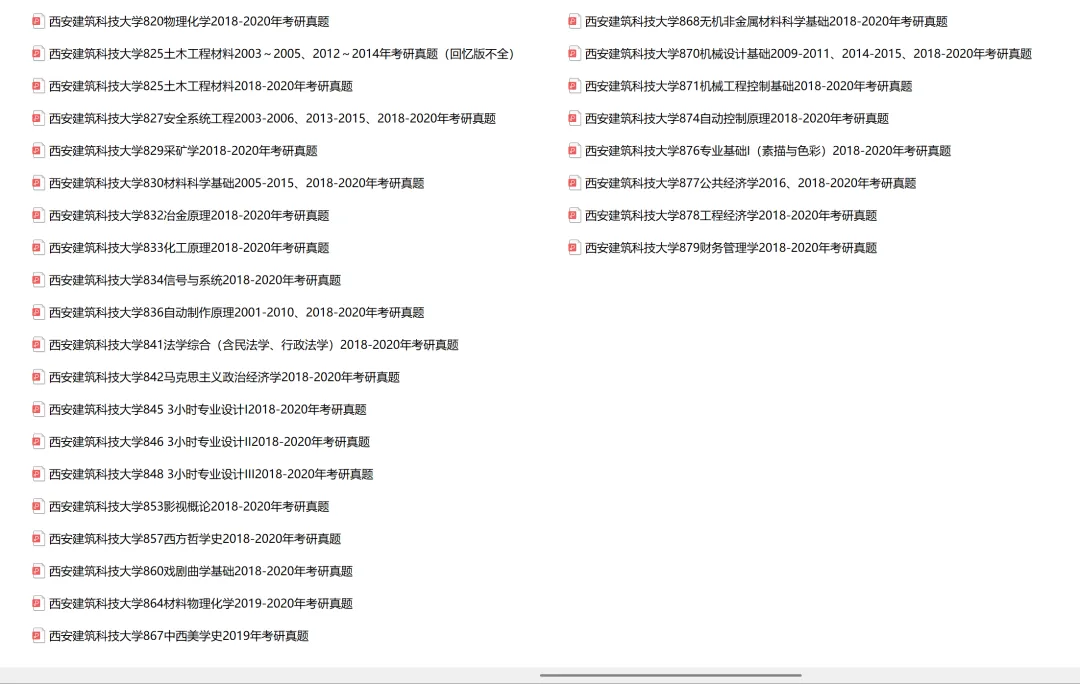Click PDF icon of 833化工原理 file
This screenshot has width=1080, height=684.
(37, 248)
